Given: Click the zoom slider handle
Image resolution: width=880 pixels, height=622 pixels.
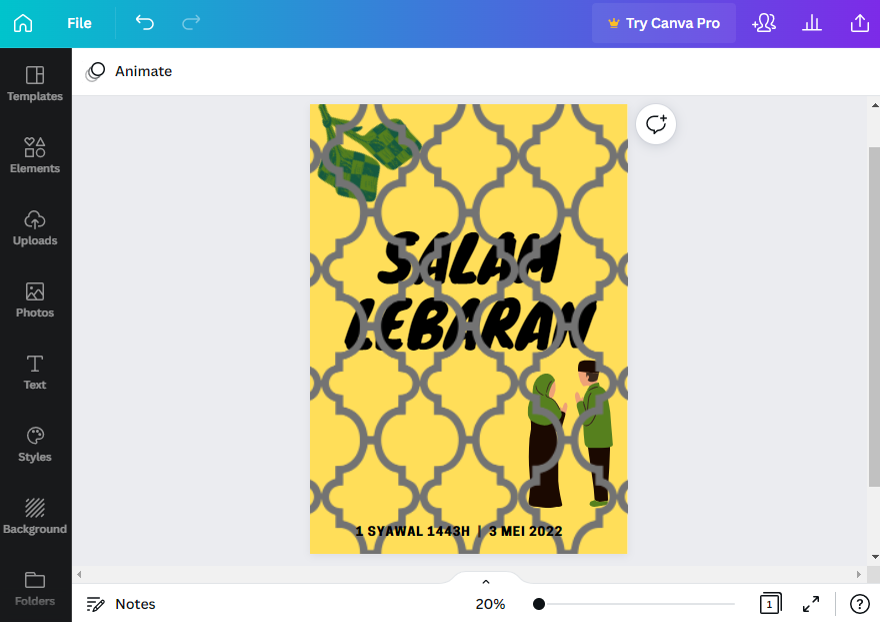Looking at the screenshot, I should pos(539,604).
